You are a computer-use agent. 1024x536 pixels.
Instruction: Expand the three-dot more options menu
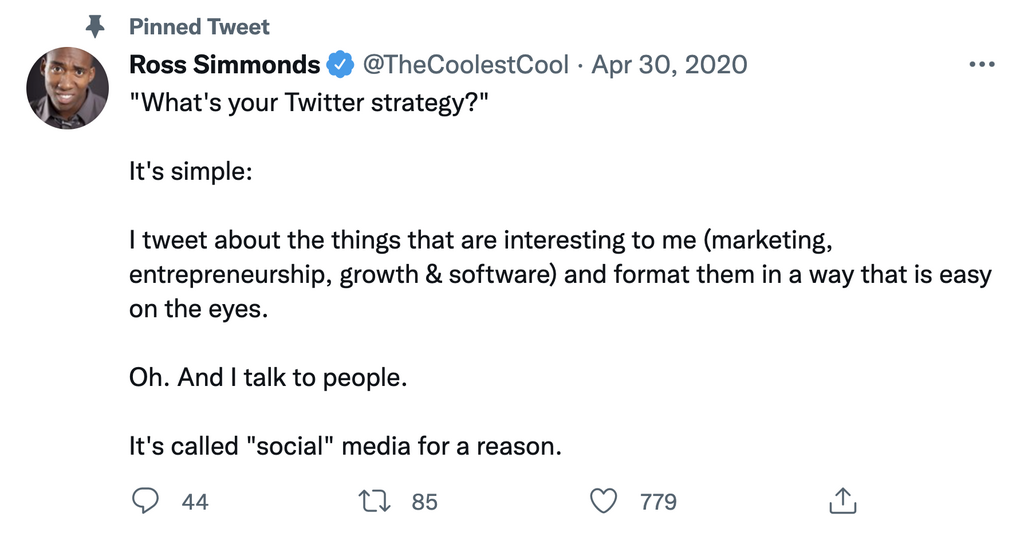(x=983, y=65)
